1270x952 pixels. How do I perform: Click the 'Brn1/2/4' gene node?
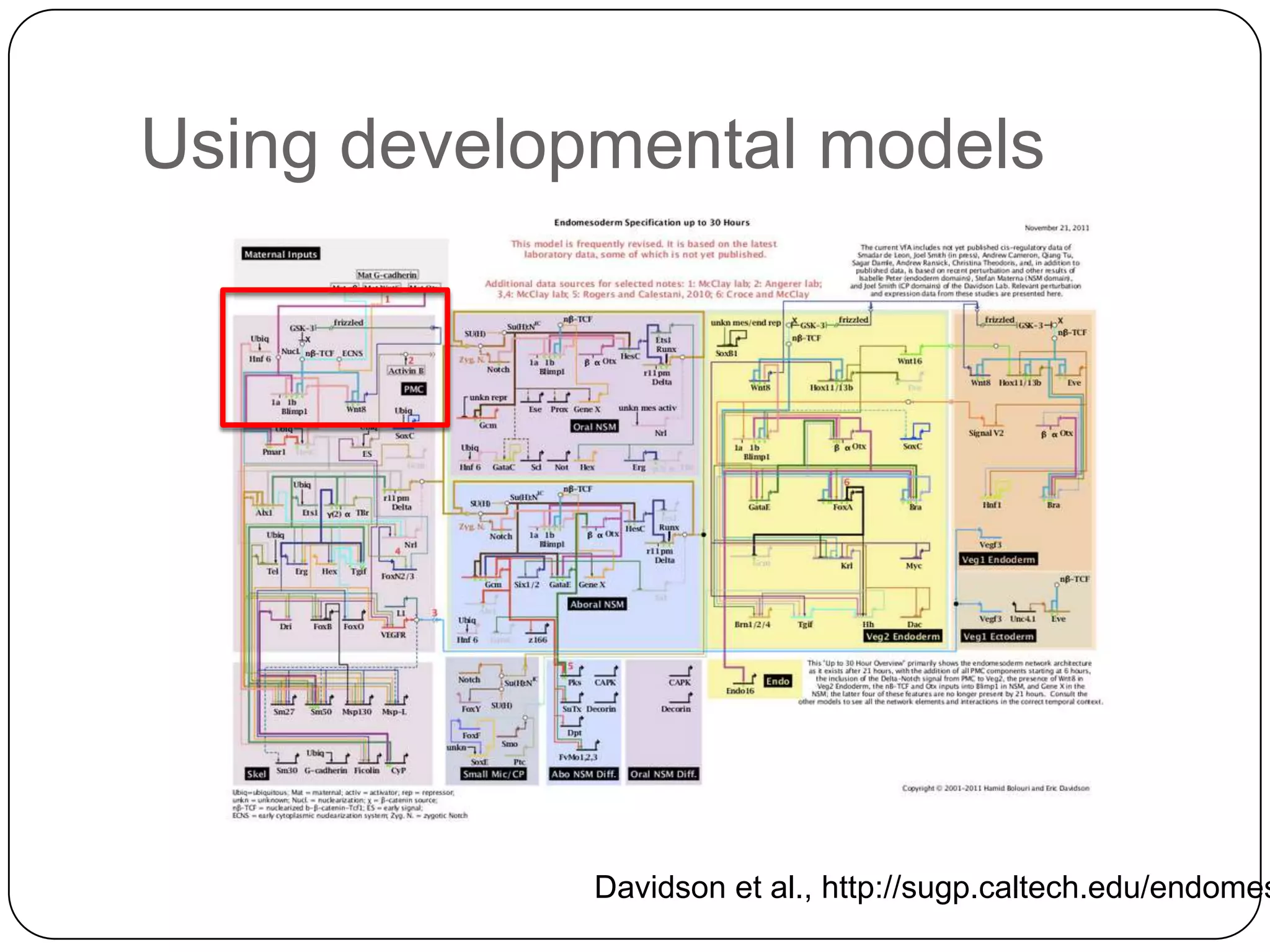(752, 625)
